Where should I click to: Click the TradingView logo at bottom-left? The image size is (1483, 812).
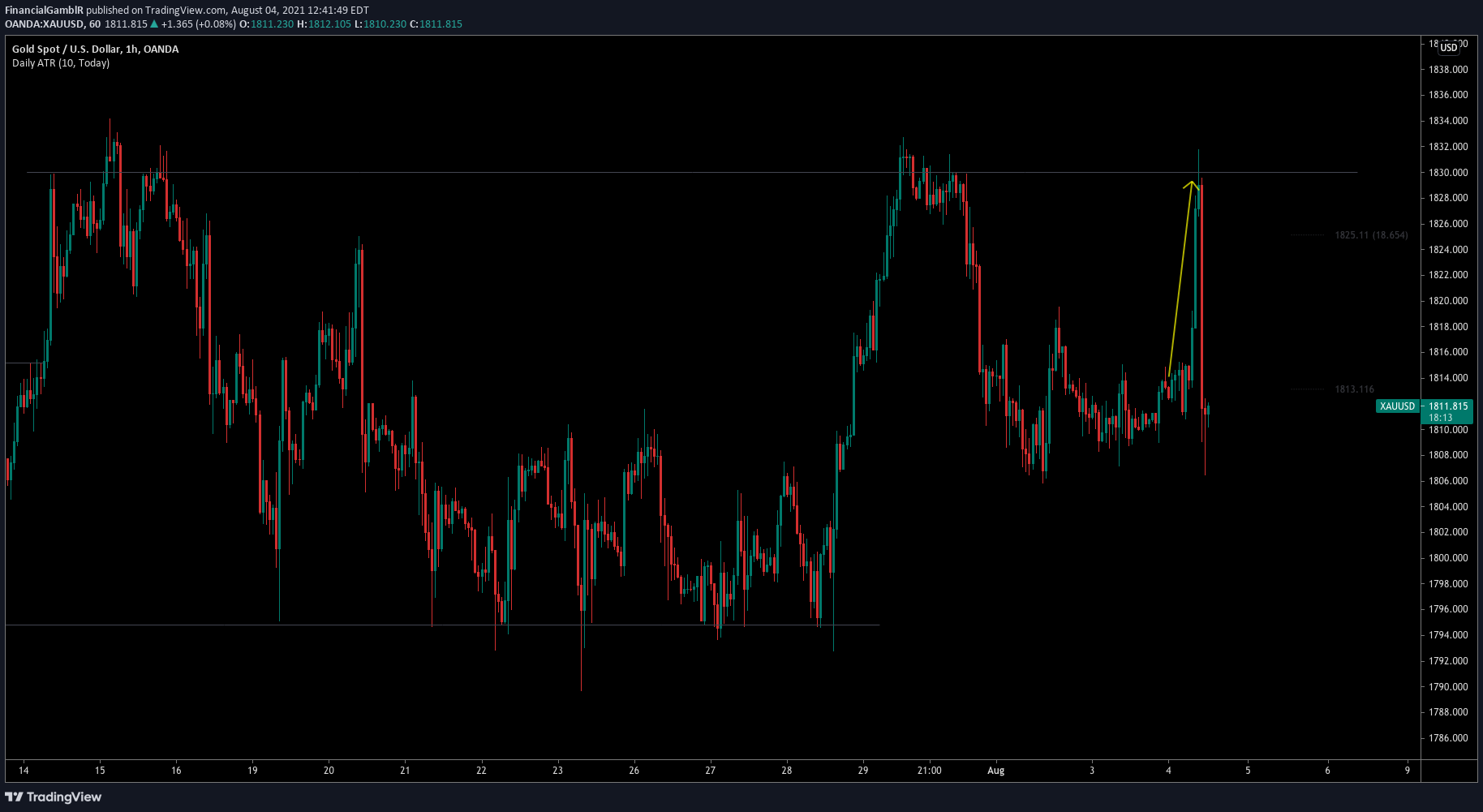pyautogui.click(x=54, y=797)
